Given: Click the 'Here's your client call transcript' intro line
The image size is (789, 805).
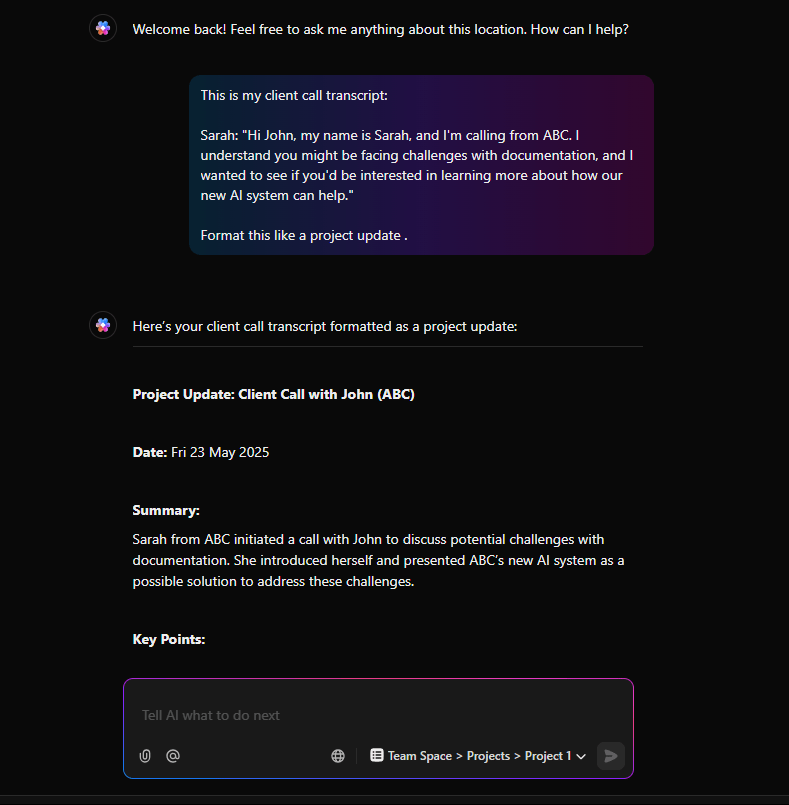Looking at the screenshot, I should (324, 326).
